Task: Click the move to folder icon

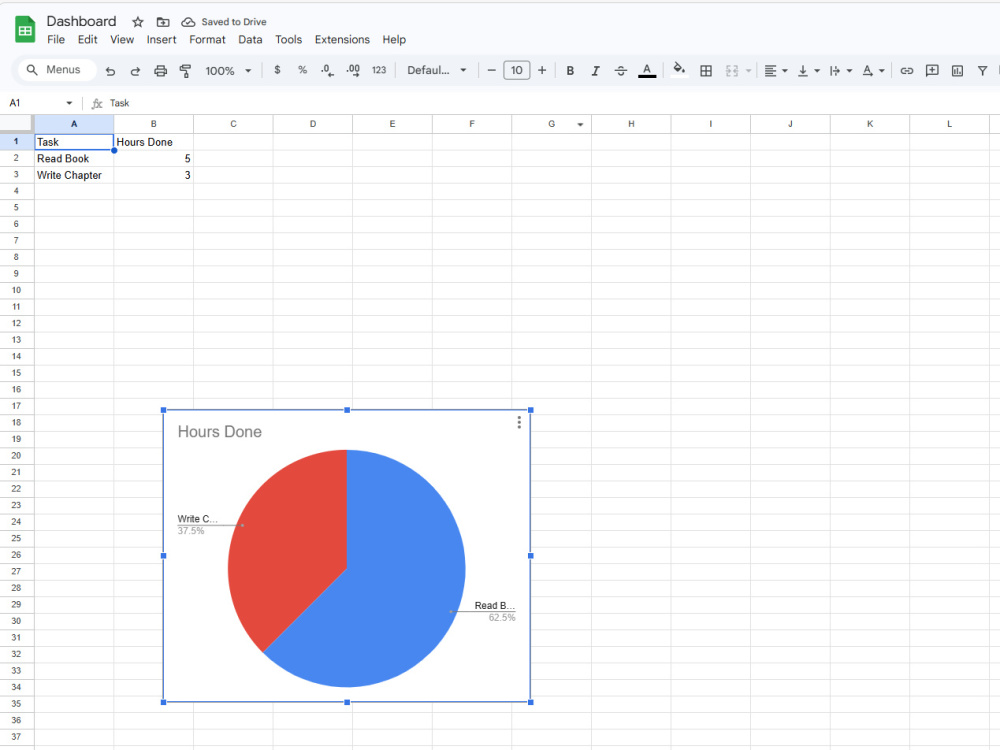Action: 163,22
